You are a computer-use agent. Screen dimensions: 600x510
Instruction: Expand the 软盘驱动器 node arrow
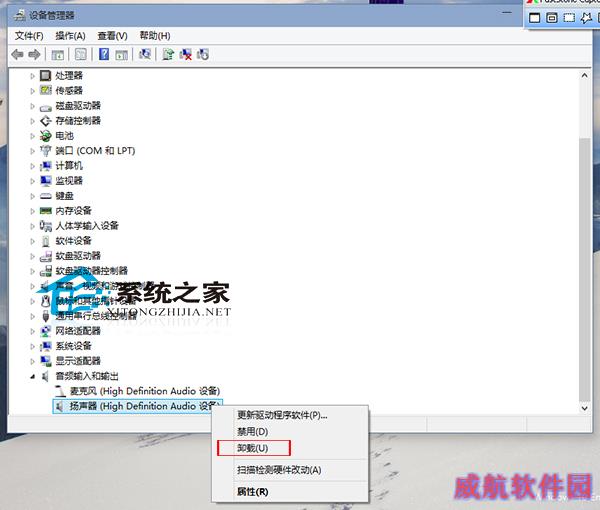pos(33,256)
